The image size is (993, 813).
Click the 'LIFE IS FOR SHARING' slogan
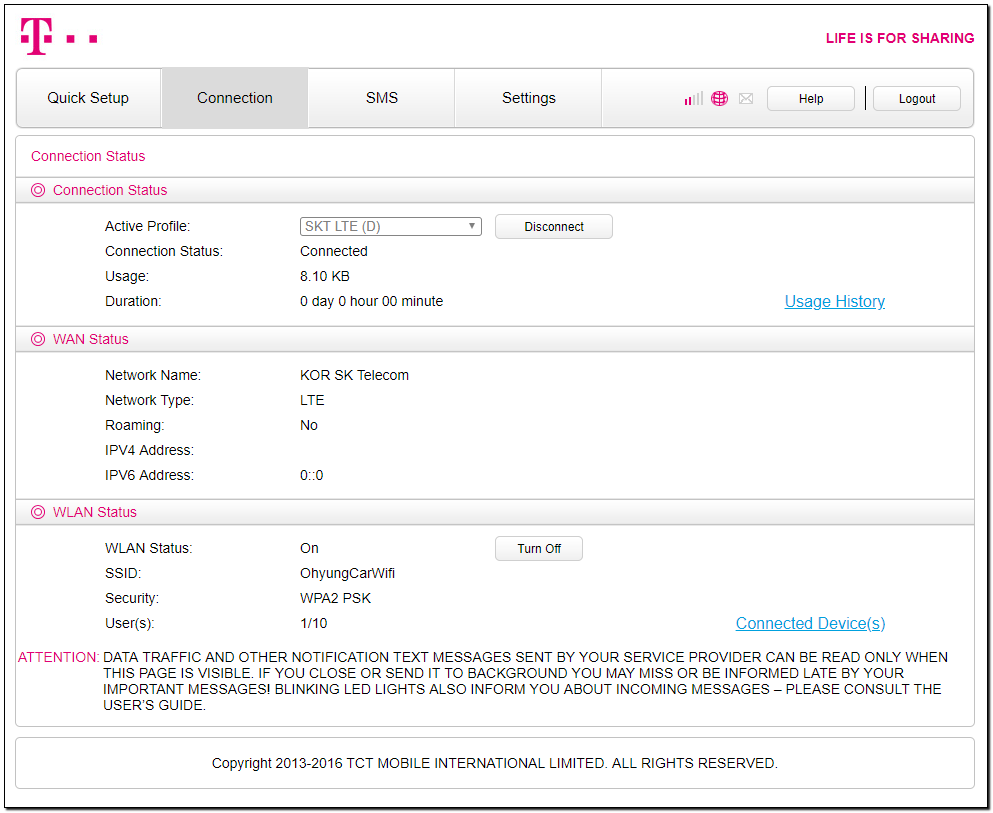click(x=900, y=38)
